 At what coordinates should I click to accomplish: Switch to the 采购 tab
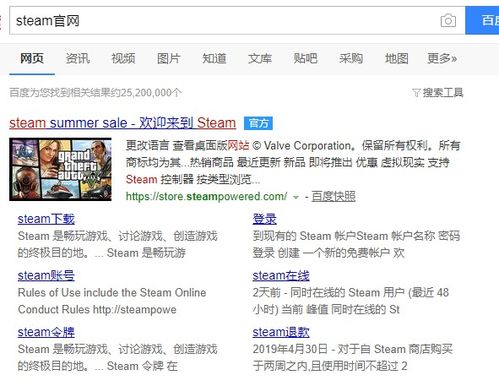(351, 58)
